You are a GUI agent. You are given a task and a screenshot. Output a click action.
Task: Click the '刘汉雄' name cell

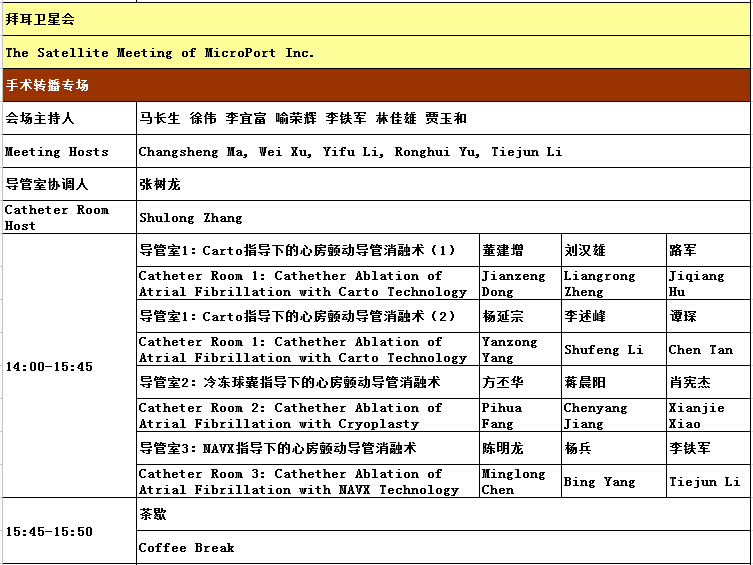pos(614,250)
